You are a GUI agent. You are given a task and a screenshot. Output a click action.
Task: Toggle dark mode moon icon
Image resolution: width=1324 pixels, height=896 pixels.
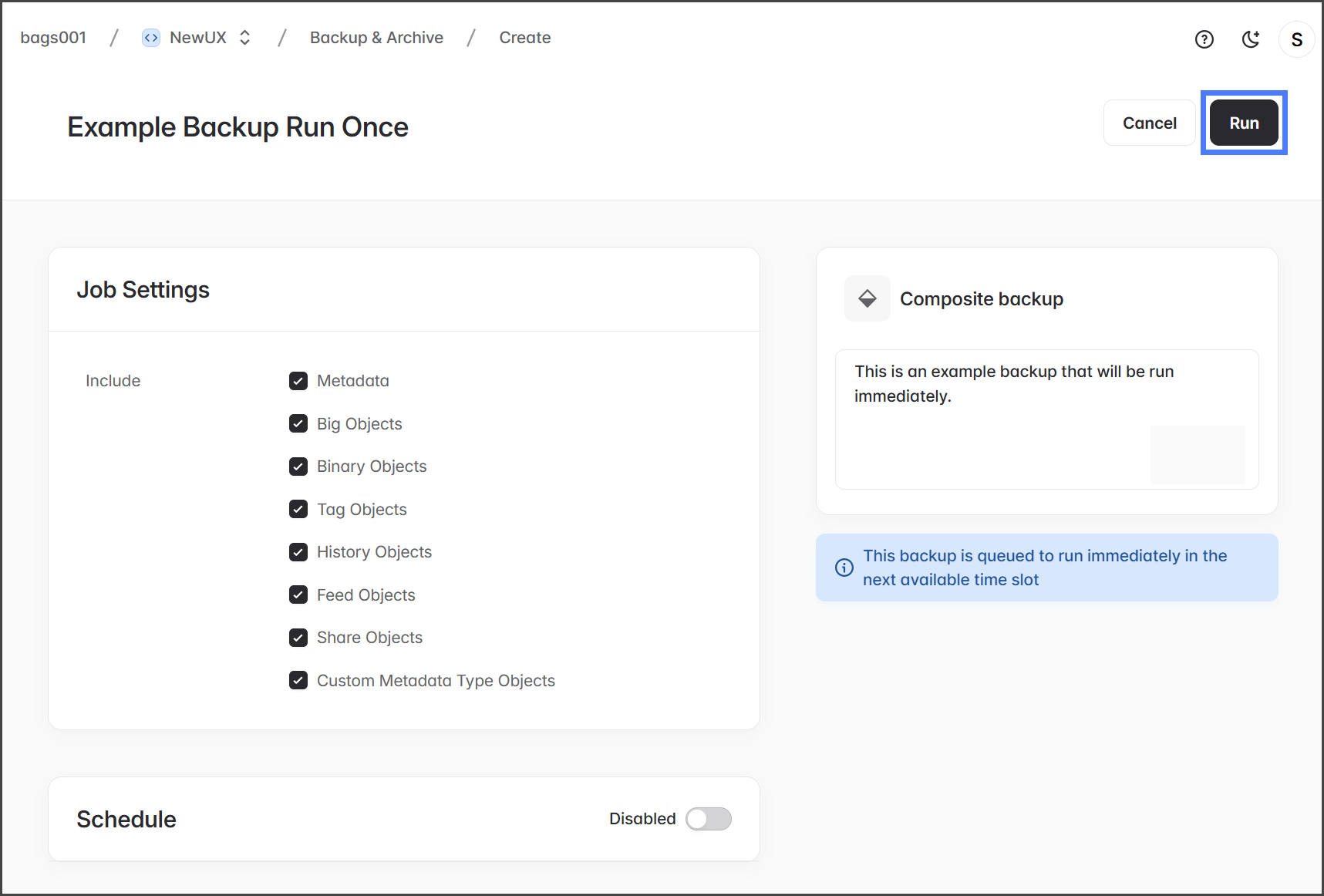(1250, 39)
